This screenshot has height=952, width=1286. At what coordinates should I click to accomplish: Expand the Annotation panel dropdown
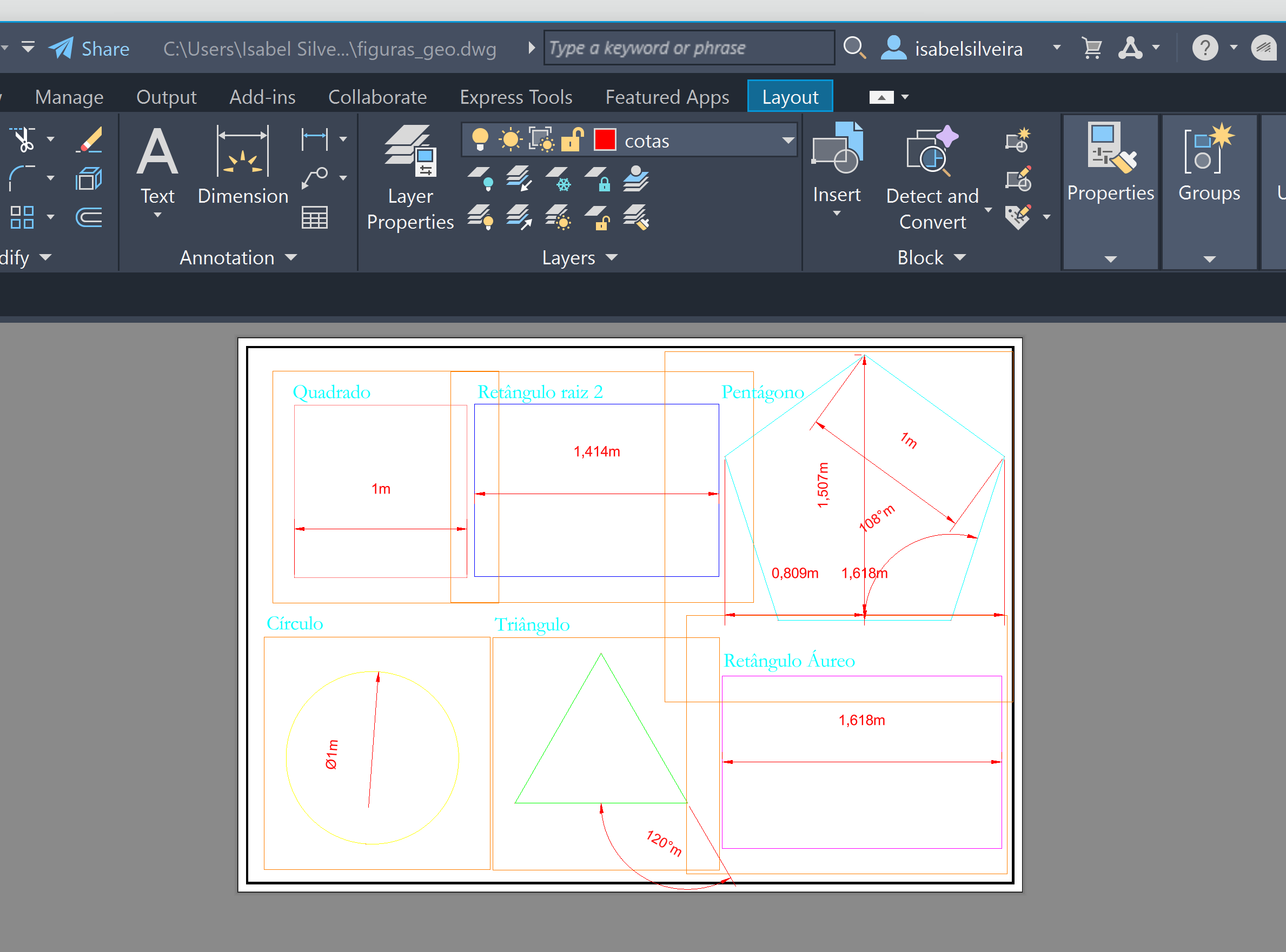pyautogui.click(x=291, y=257)
